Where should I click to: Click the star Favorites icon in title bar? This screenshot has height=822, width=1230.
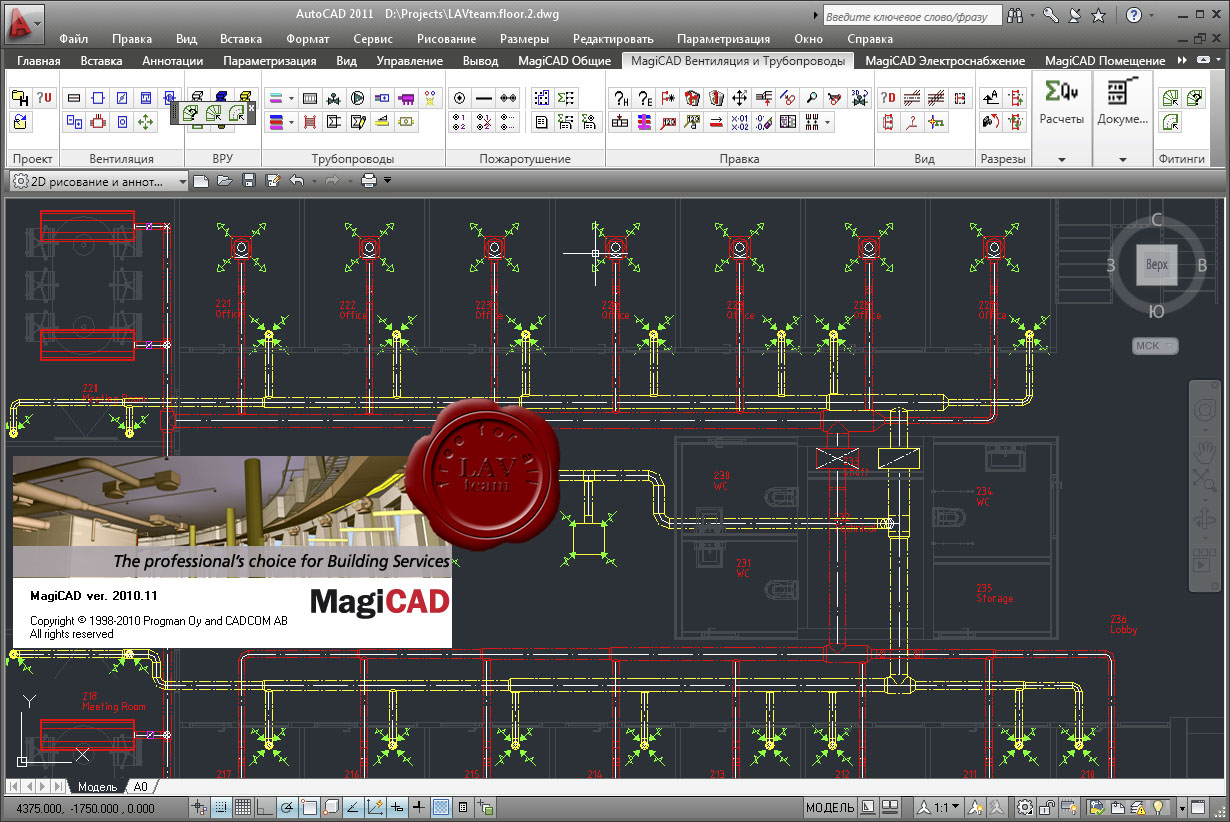[x=1098, y=15]
